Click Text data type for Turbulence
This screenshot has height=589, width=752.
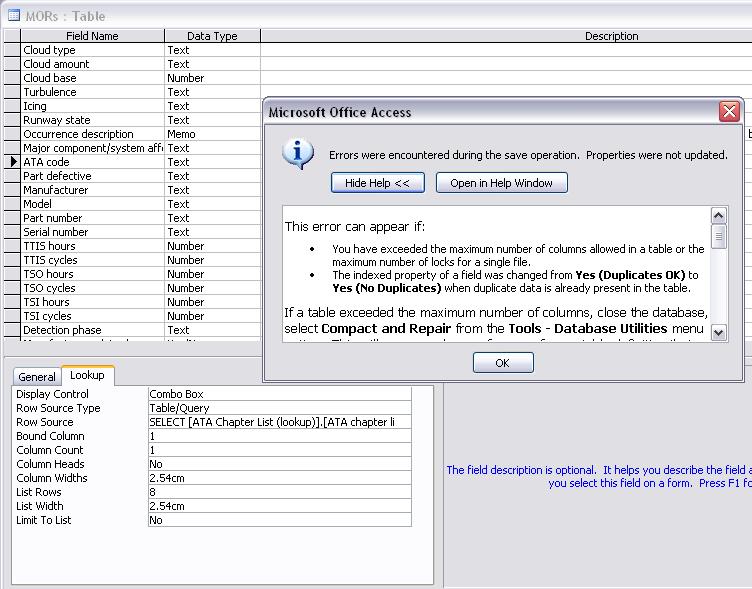[x=212, y=92]
